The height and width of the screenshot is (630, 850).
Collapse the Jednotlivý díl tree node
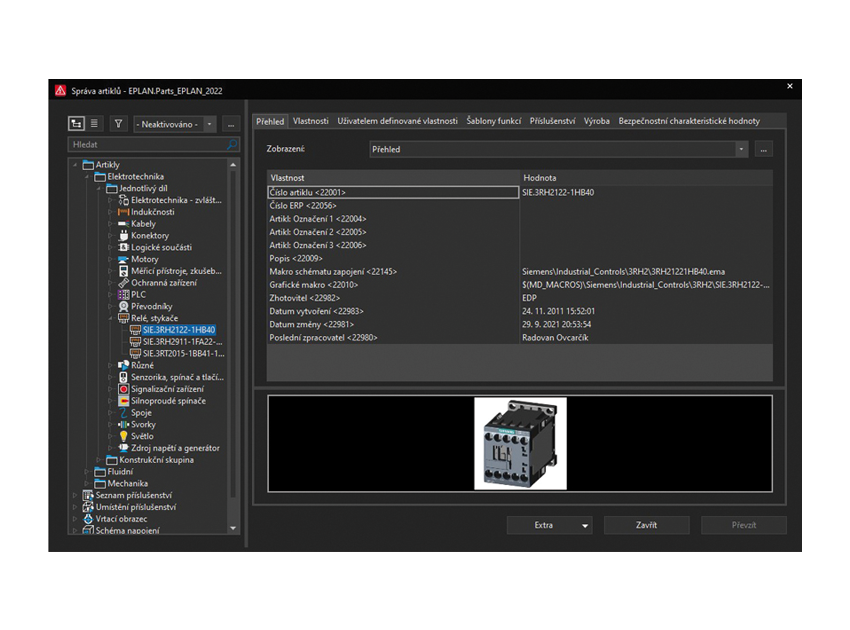coord(99,189)
